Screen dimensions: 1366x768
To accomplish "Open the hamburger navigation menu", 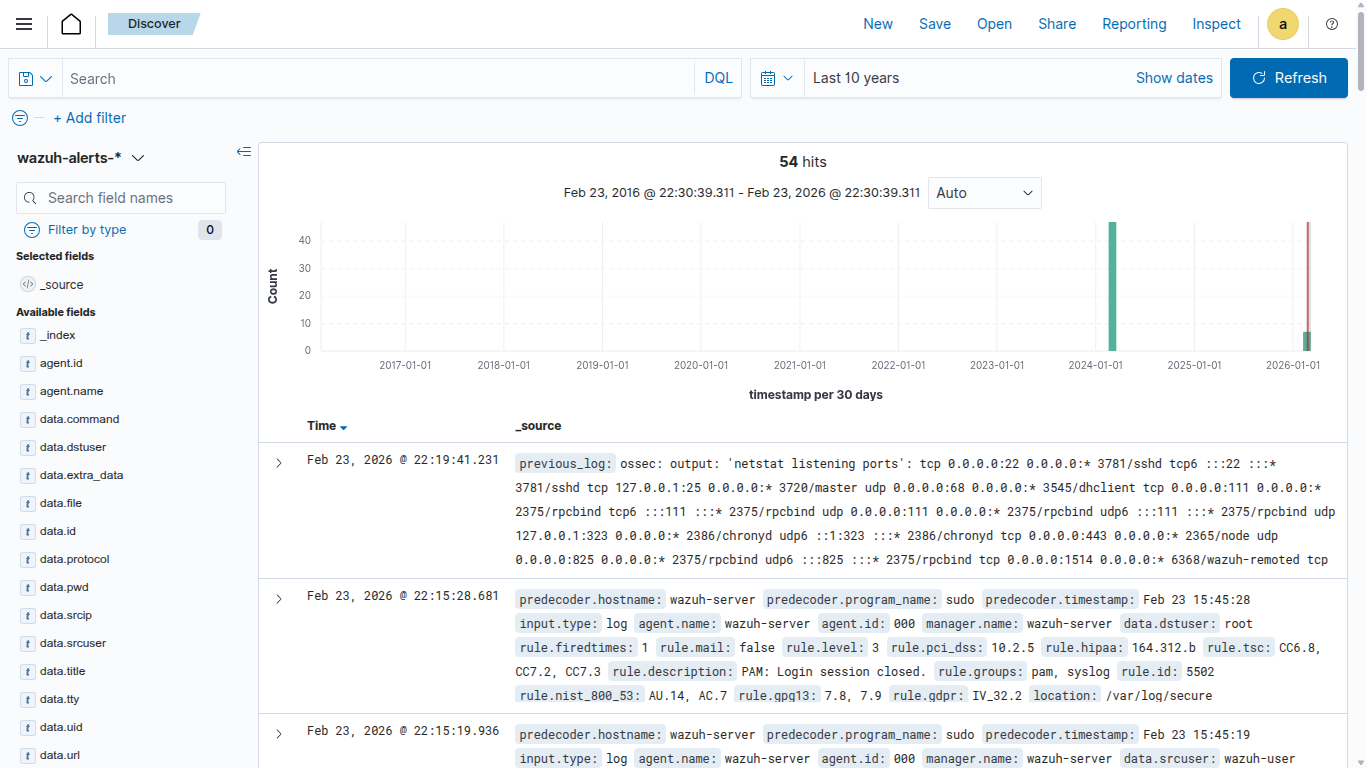I will (x=24, y=24).
